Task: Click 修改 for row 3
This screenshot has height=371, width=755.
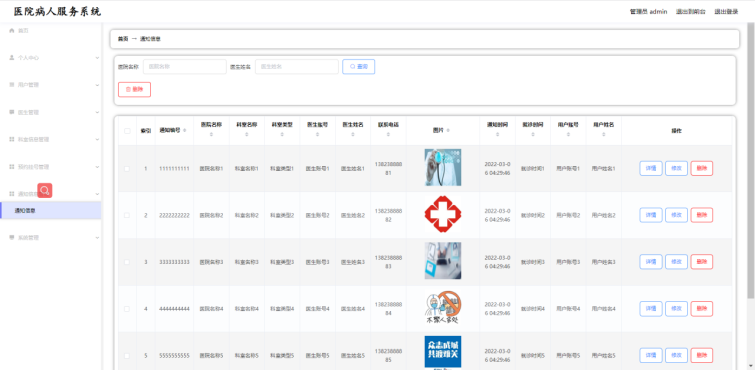Action: point(677,262)
